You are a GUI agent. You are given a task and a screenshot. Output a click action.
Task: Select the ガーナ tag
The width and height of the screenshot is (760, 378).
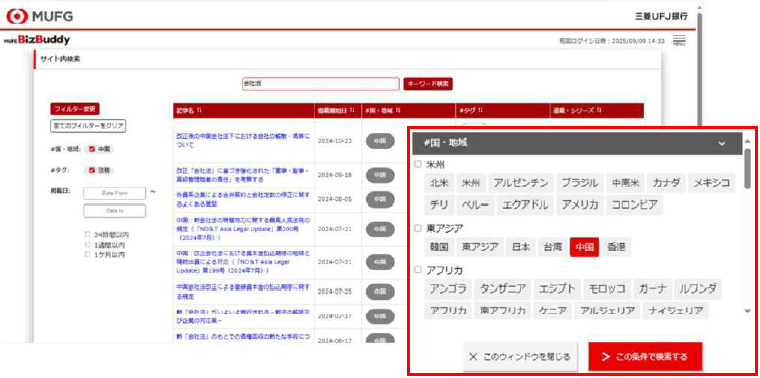click(652, 289)
